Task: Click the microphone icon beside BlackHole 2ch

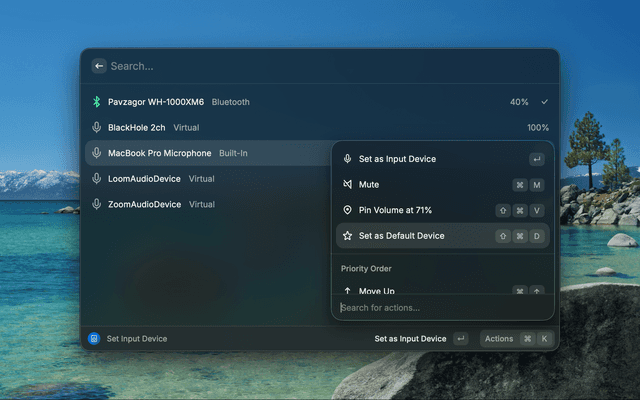Action: click(x=97, y=128)
